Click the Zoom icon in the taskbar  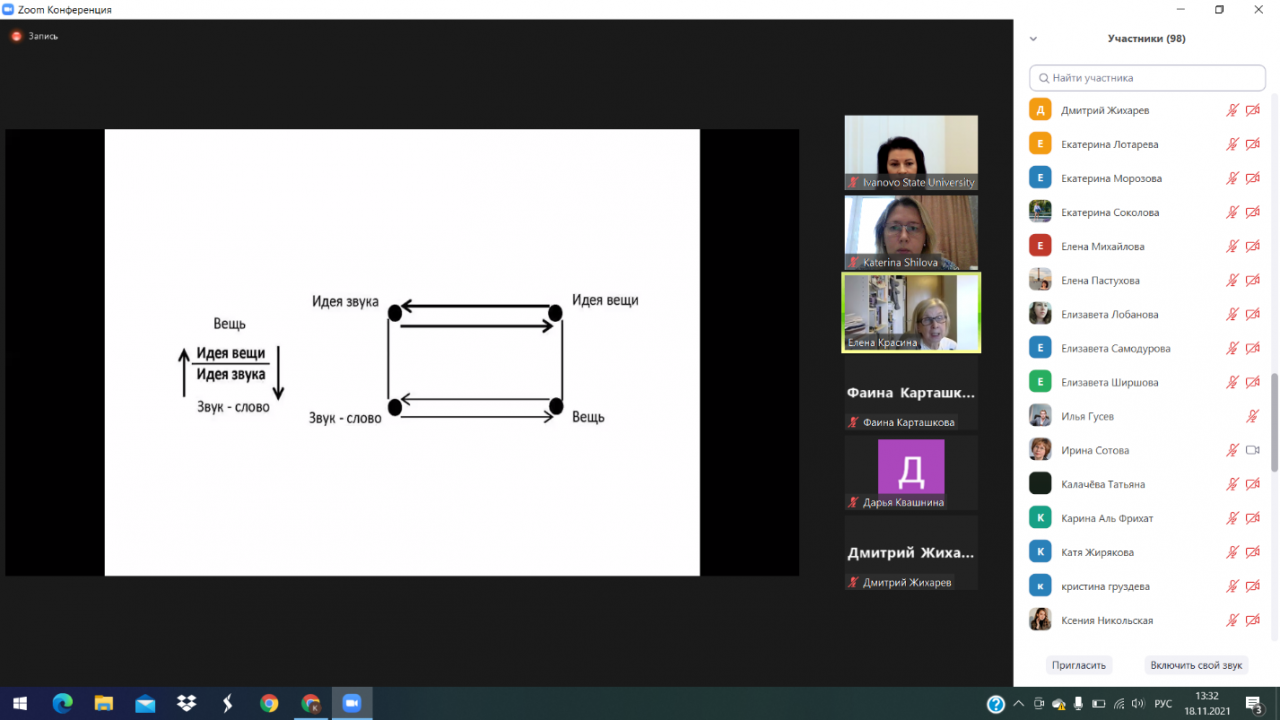(x=351, y=703)
